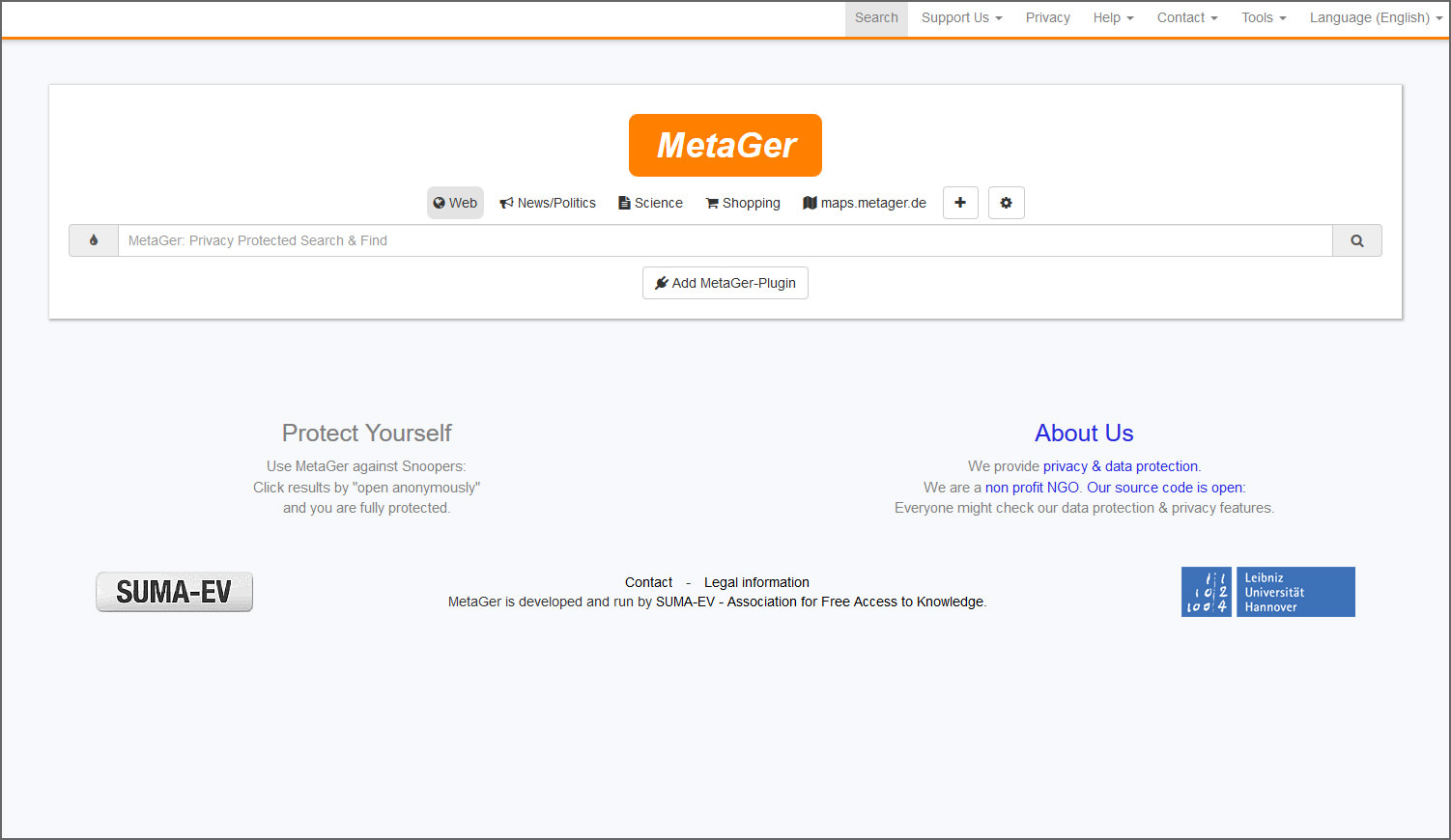Screen dimensions: 1451x840
Task: Select the Science search focus
Action: pos(650,203)
